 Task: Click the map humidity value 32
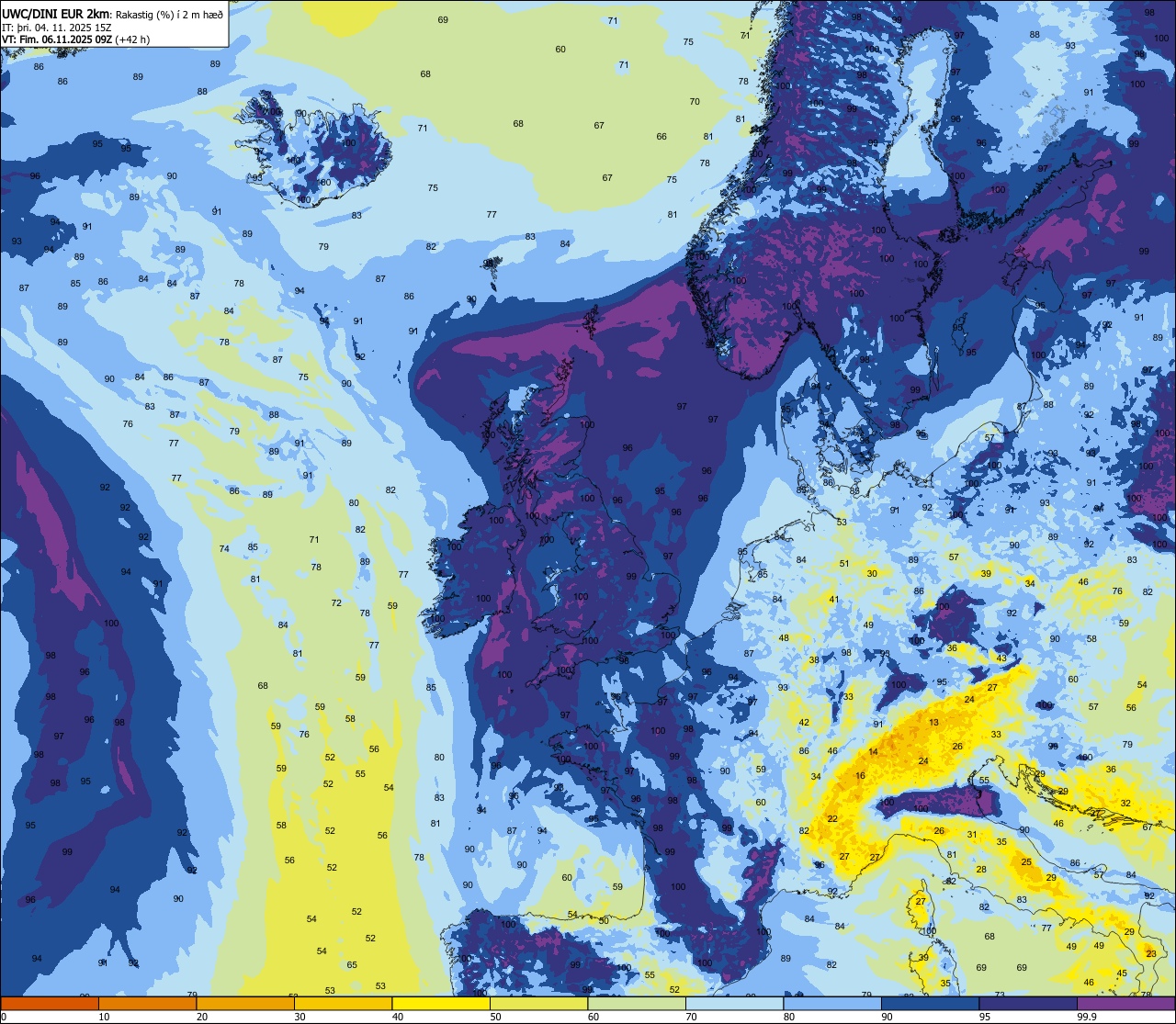[x=1125, y=804]
